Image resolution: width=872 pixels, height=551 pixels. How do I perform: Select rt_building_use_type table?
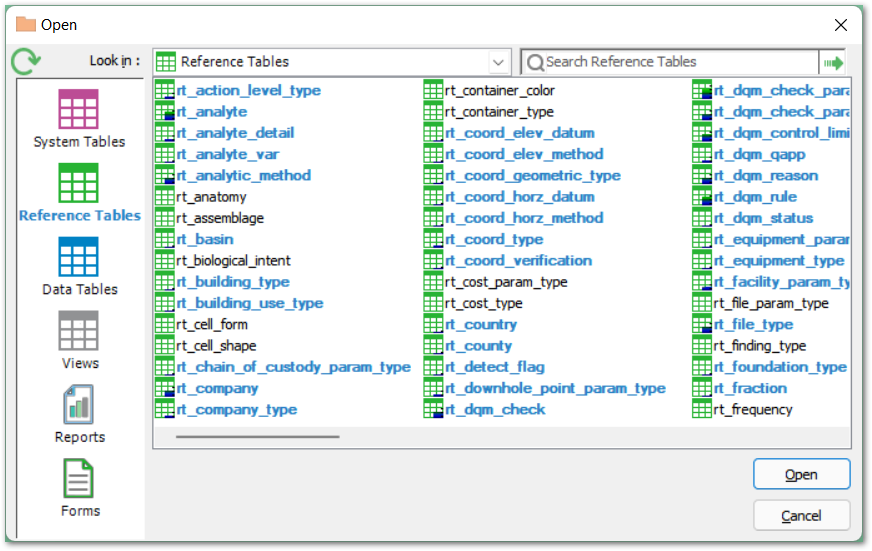coord(250,303)
